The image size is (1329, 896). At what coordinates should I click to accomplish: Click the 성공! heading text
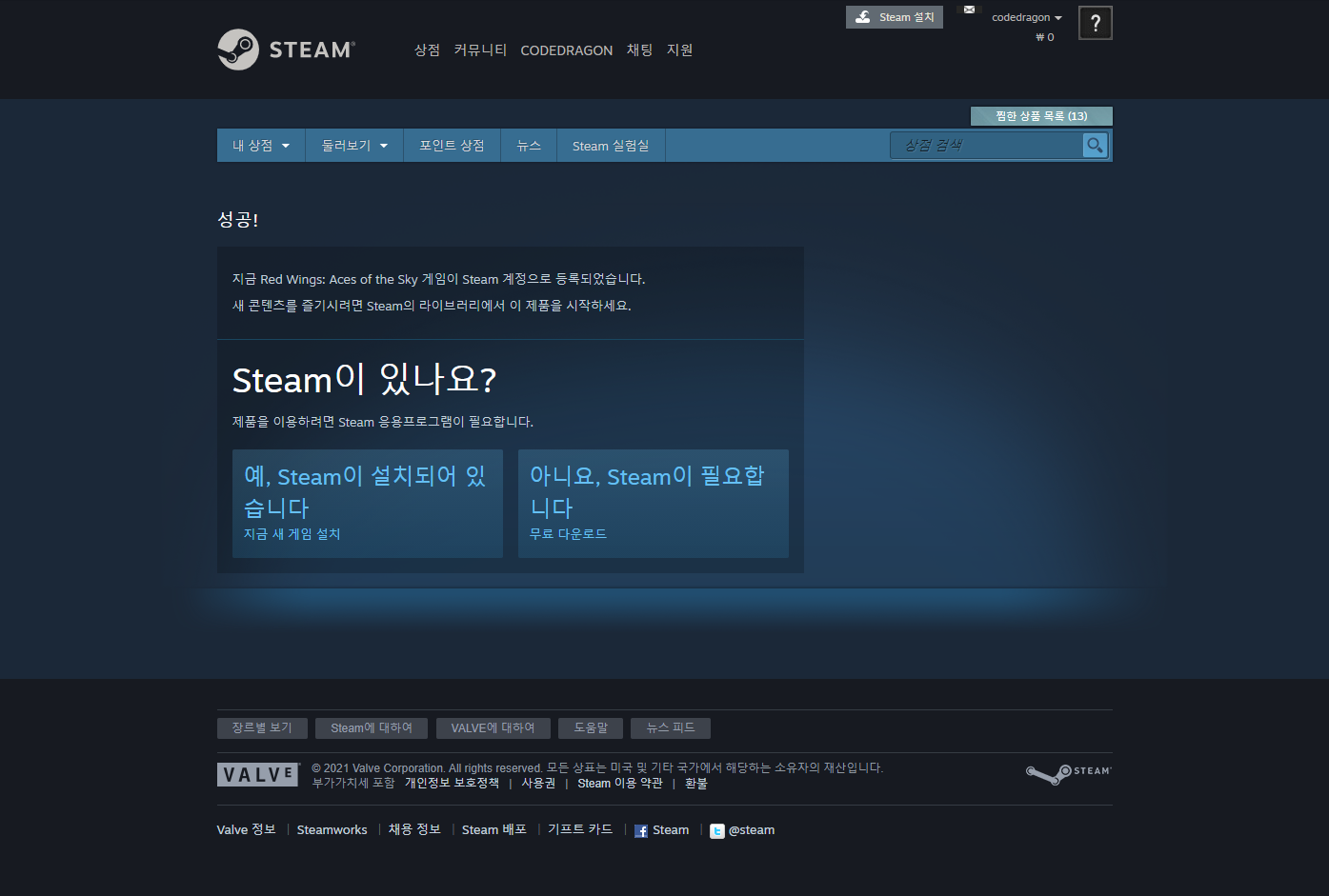pos(238,219)
